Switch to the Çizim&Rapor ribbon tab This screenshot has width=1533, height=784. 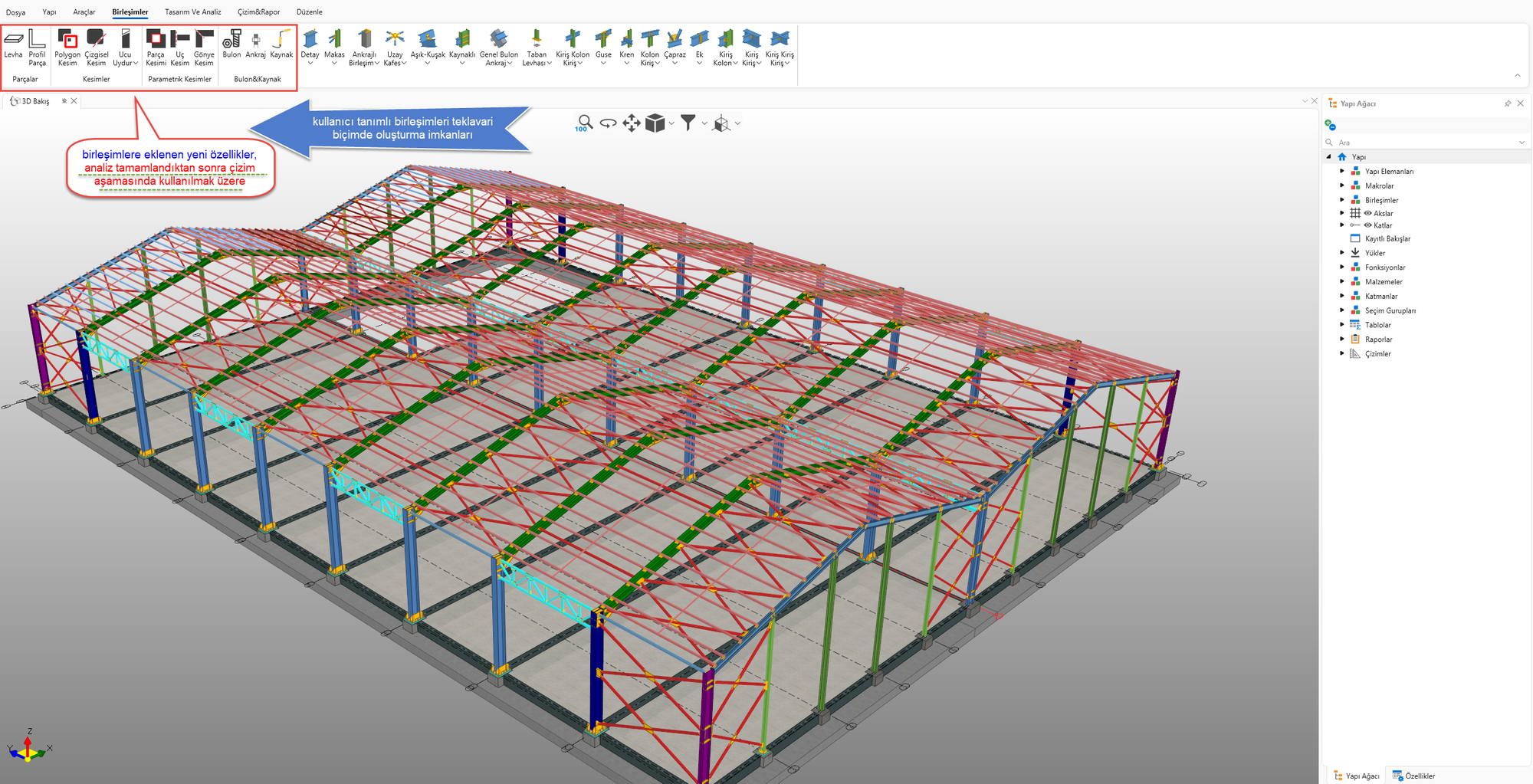pyautogui.click(x=258, y=11)
